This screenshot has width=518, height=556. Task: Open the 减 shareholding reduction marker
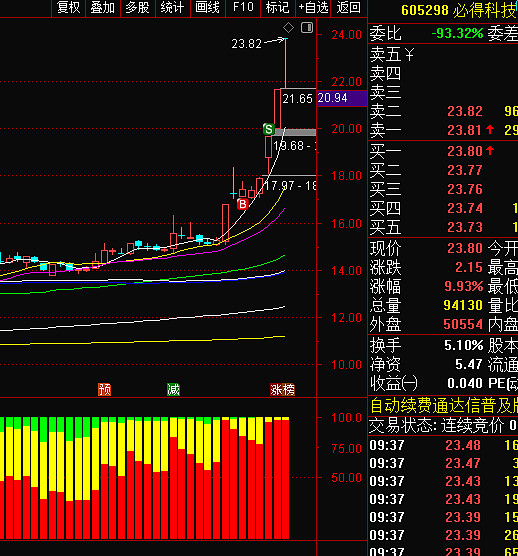pyautogui.click(x=173, y=389)
